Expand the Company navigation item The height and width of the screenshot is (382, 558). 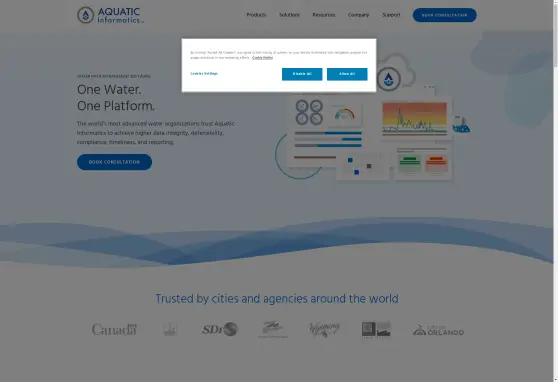click(x=358, y=15)
